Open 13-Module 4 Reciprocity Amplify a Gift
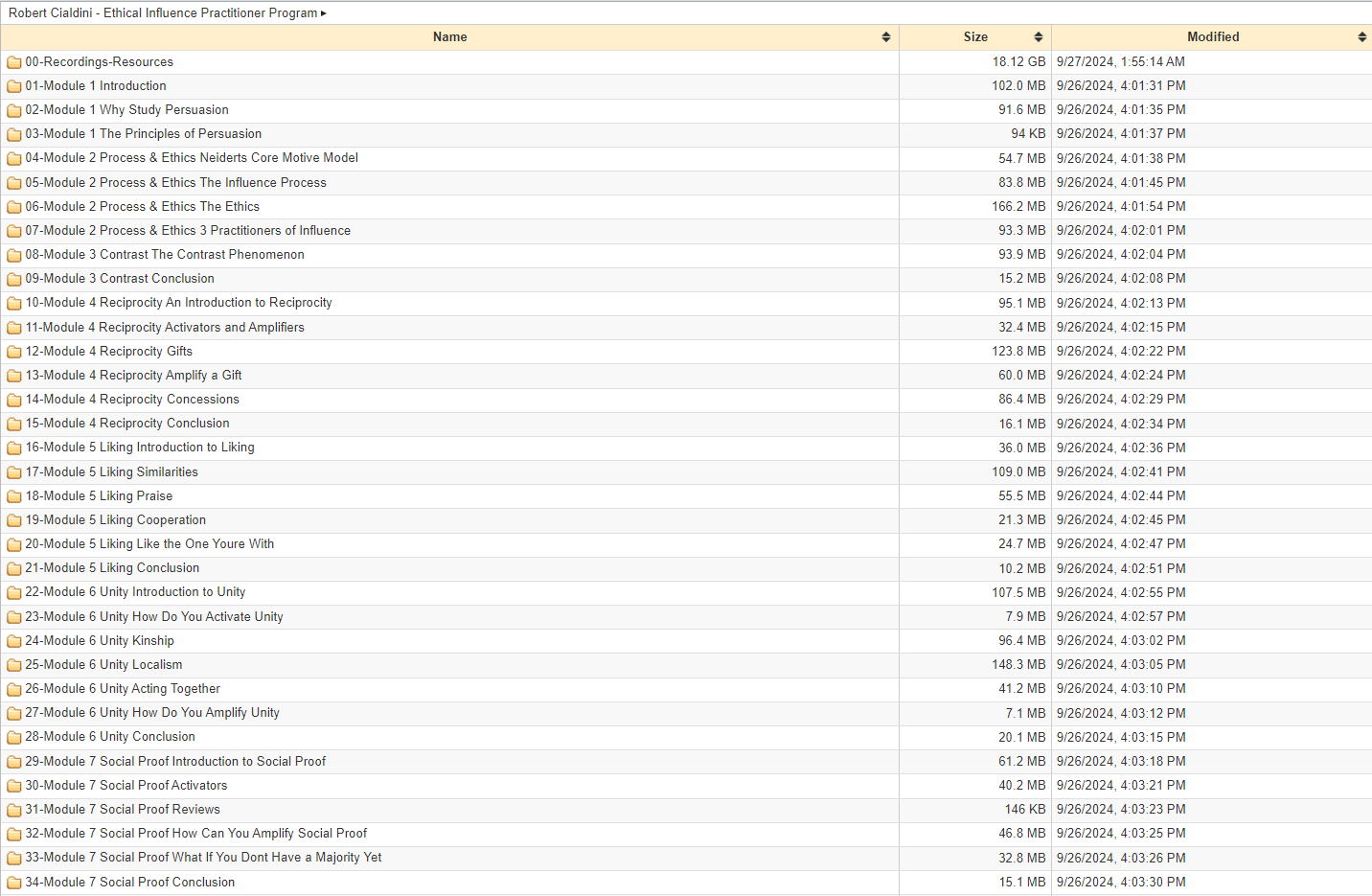Image resolution: width=1372 pixels, height=896 pixels. coord(133,376)
